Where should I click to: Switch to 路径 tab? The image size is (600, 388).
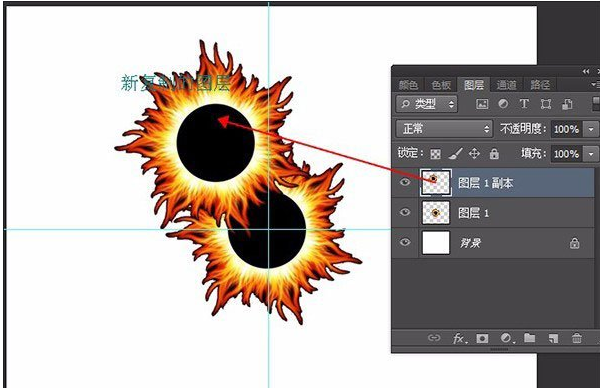click(x=540, y=85)
